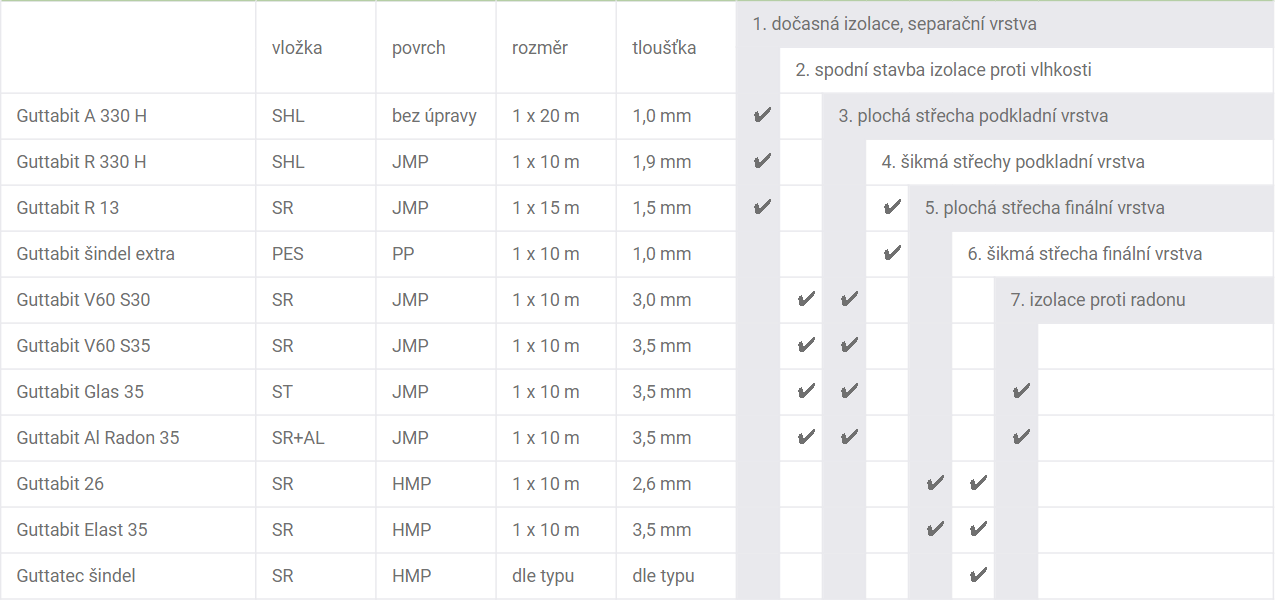The width and height of the screenshot is (1275, 604).
Task: Click the rightmost checkmark in the Guttabit 26 row
Action: (978, 484)
